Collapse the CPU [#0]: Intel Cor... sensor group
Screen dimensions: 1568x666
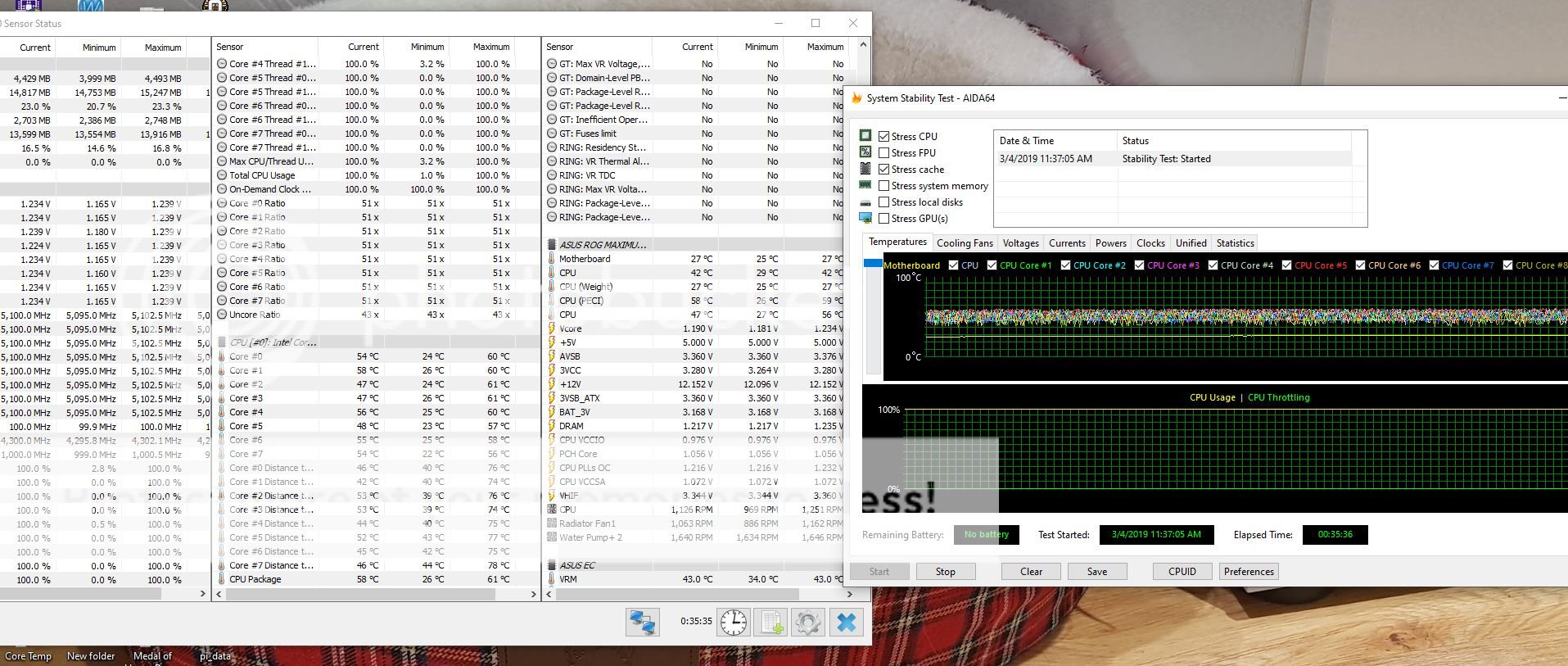pos(273,342)
